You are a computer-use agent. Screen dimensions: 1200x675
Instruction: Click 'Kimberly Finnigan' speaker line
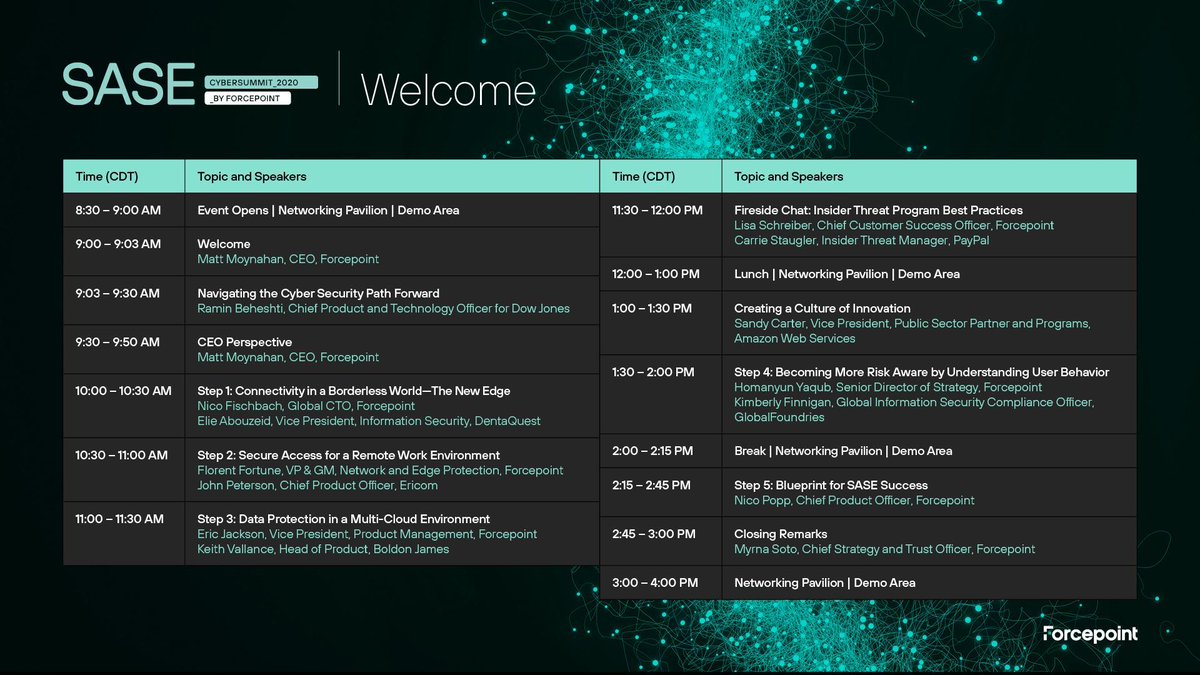coord(914,402)
